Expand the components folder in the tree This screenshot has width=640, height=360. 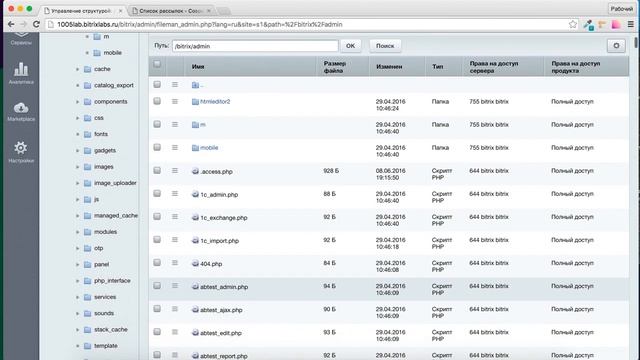[x=78, y=102]
